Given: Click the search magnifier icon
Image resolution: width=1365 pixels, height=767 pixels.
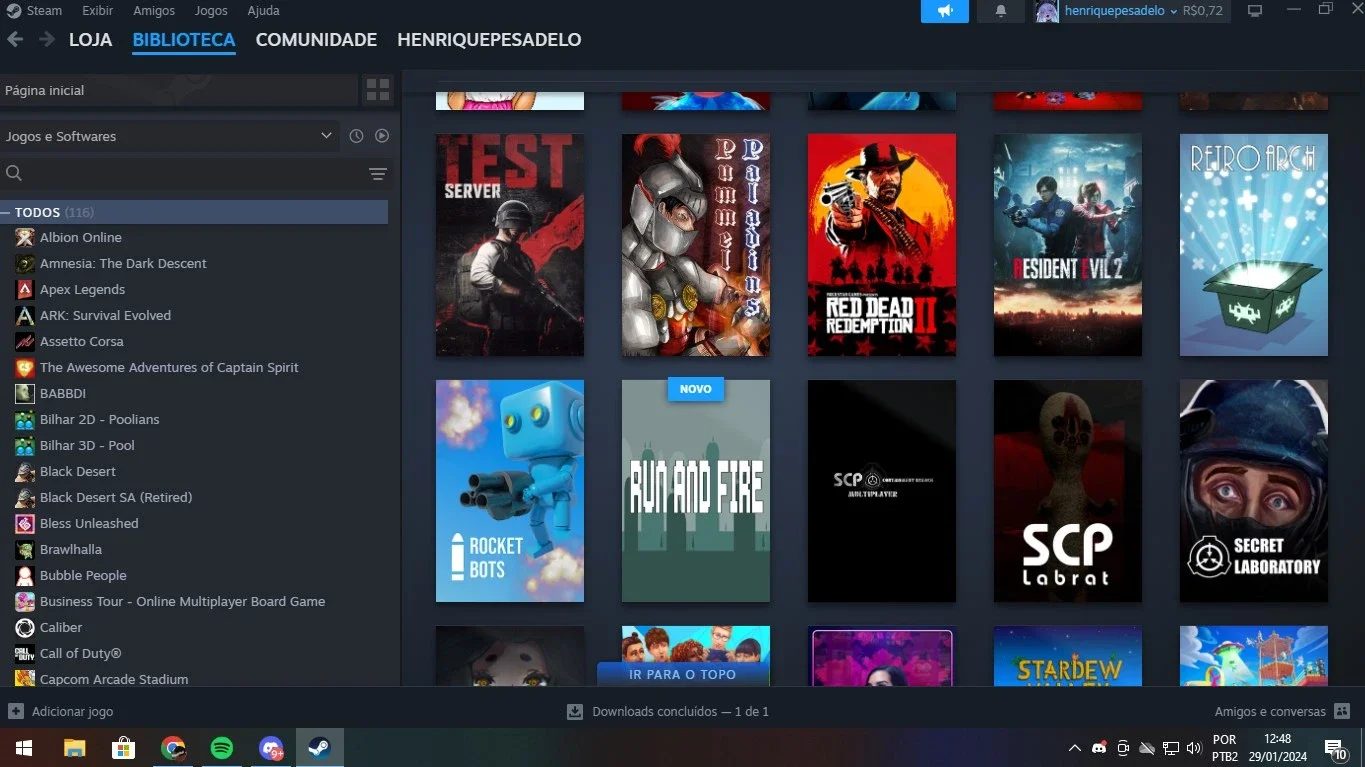Looking at the screenshot, I should (14, 173).
